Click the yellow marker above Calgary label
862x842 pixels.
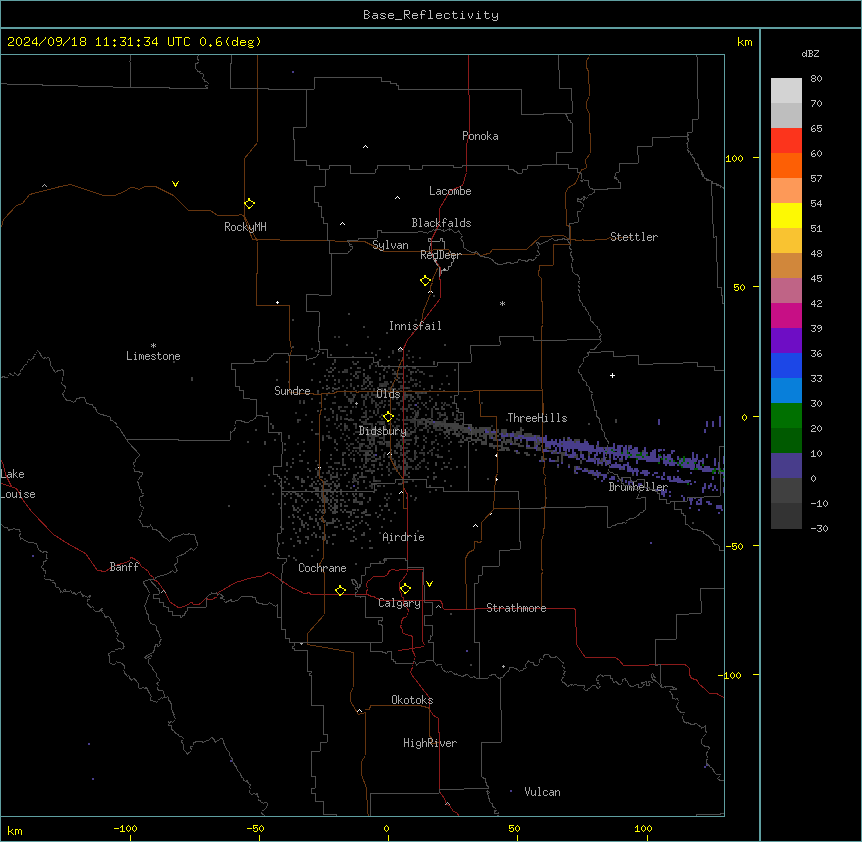point(405,589)
